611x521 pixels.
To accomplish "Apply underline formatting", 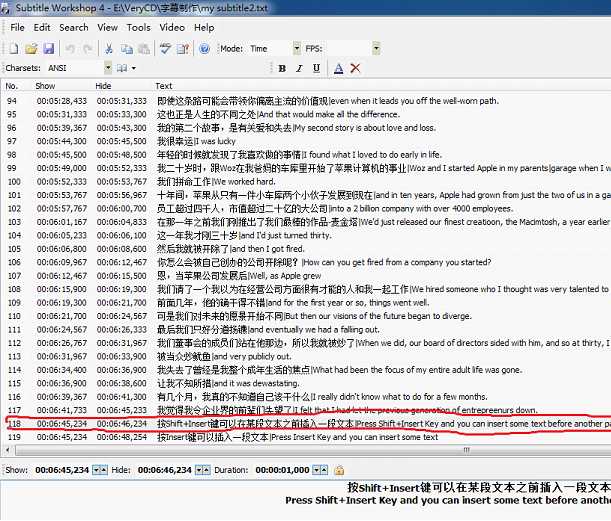I will point(316,69).
